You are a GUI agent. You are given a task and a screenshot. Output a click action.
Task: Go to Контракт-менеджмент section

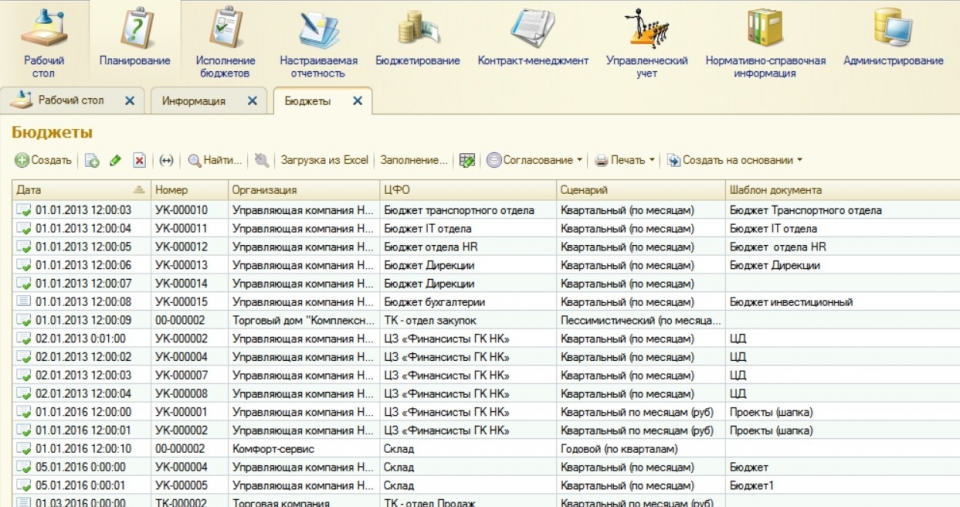click(533, 40)
